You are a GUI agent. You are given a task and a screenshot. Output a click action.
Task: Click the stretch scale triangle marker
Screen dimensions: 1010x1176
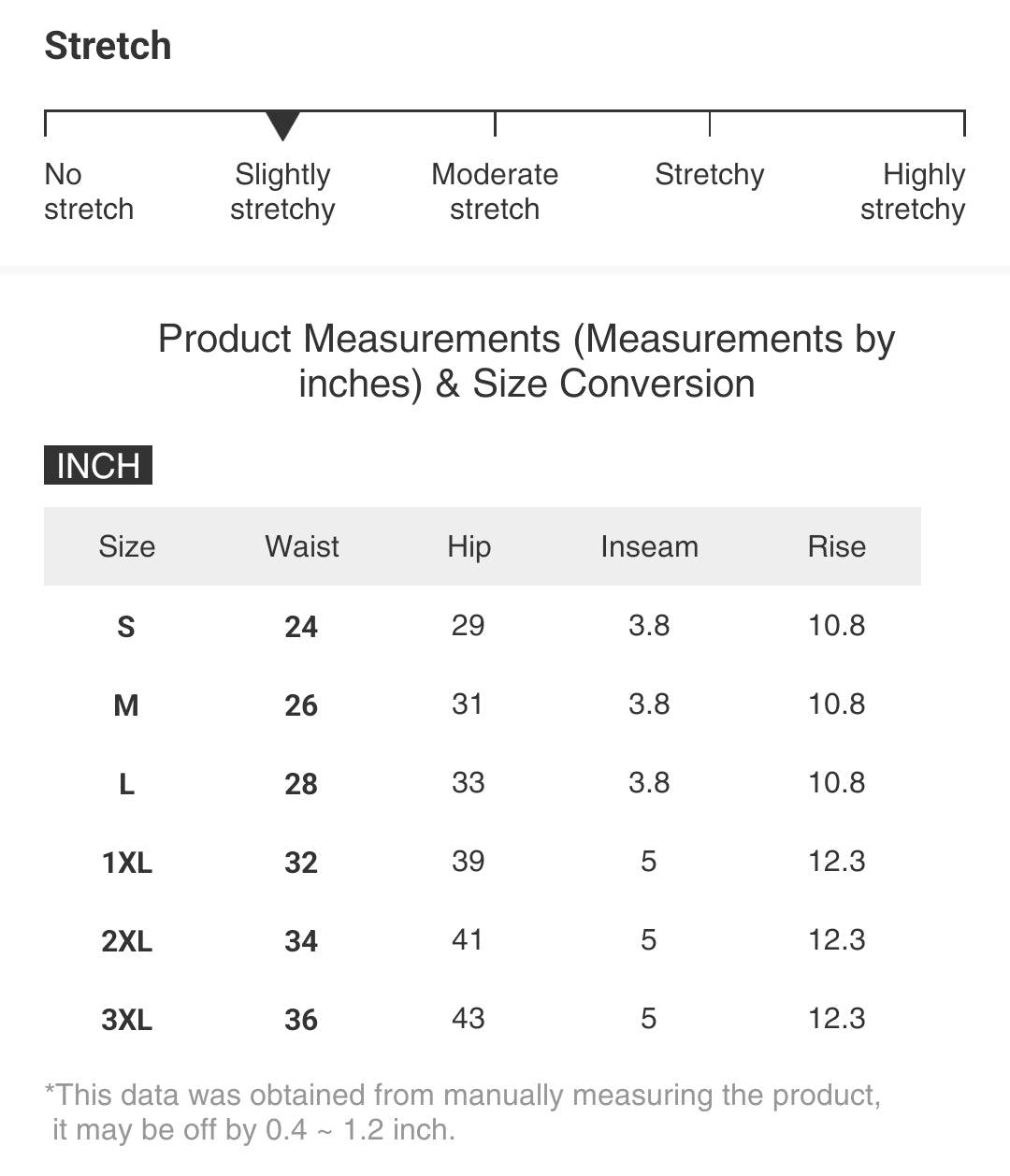pyautogui.click(x=282, y=124)
